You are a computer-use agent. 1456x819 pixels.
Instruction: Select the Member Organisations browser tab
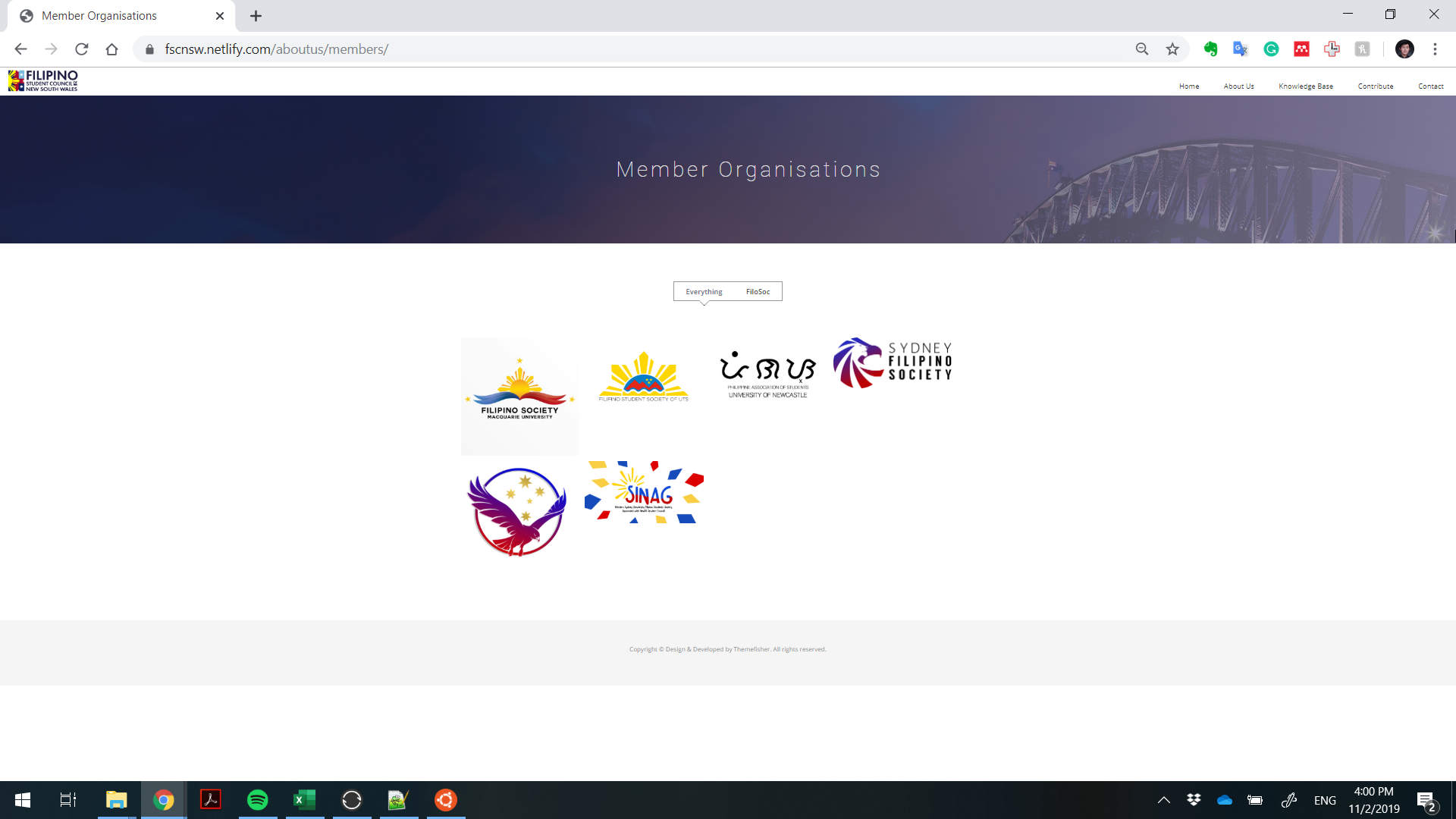121,16
